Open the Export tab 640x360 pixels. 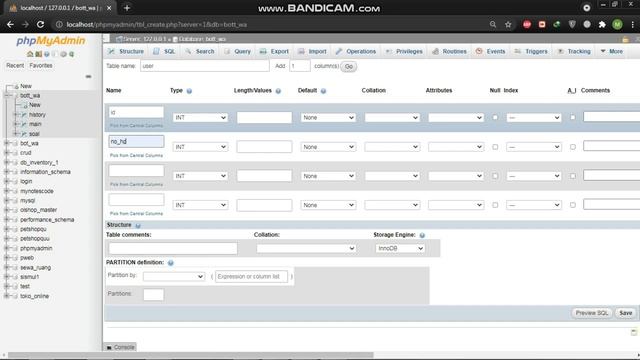pyautogui.click(x=274, y=51)
